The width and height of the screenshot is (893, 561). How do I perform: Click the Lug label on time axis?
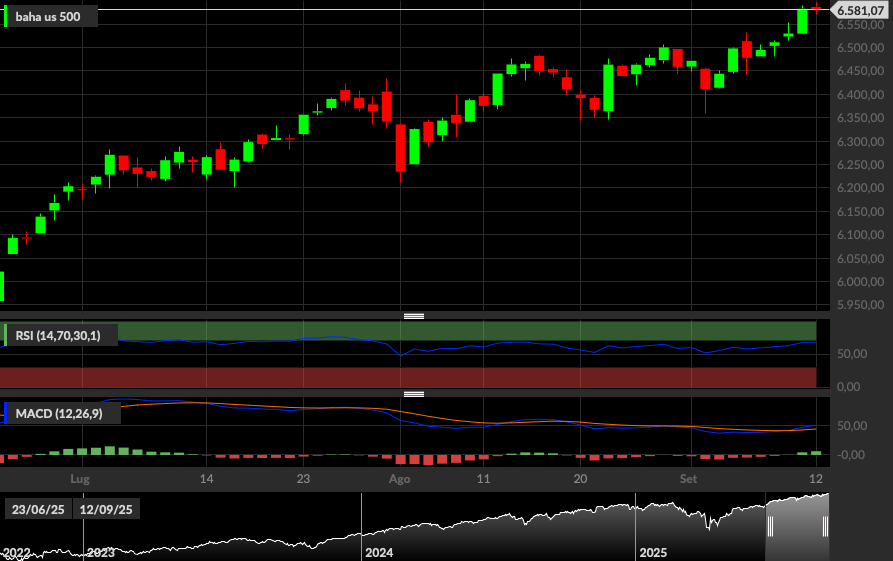click(x=80, y=479)
